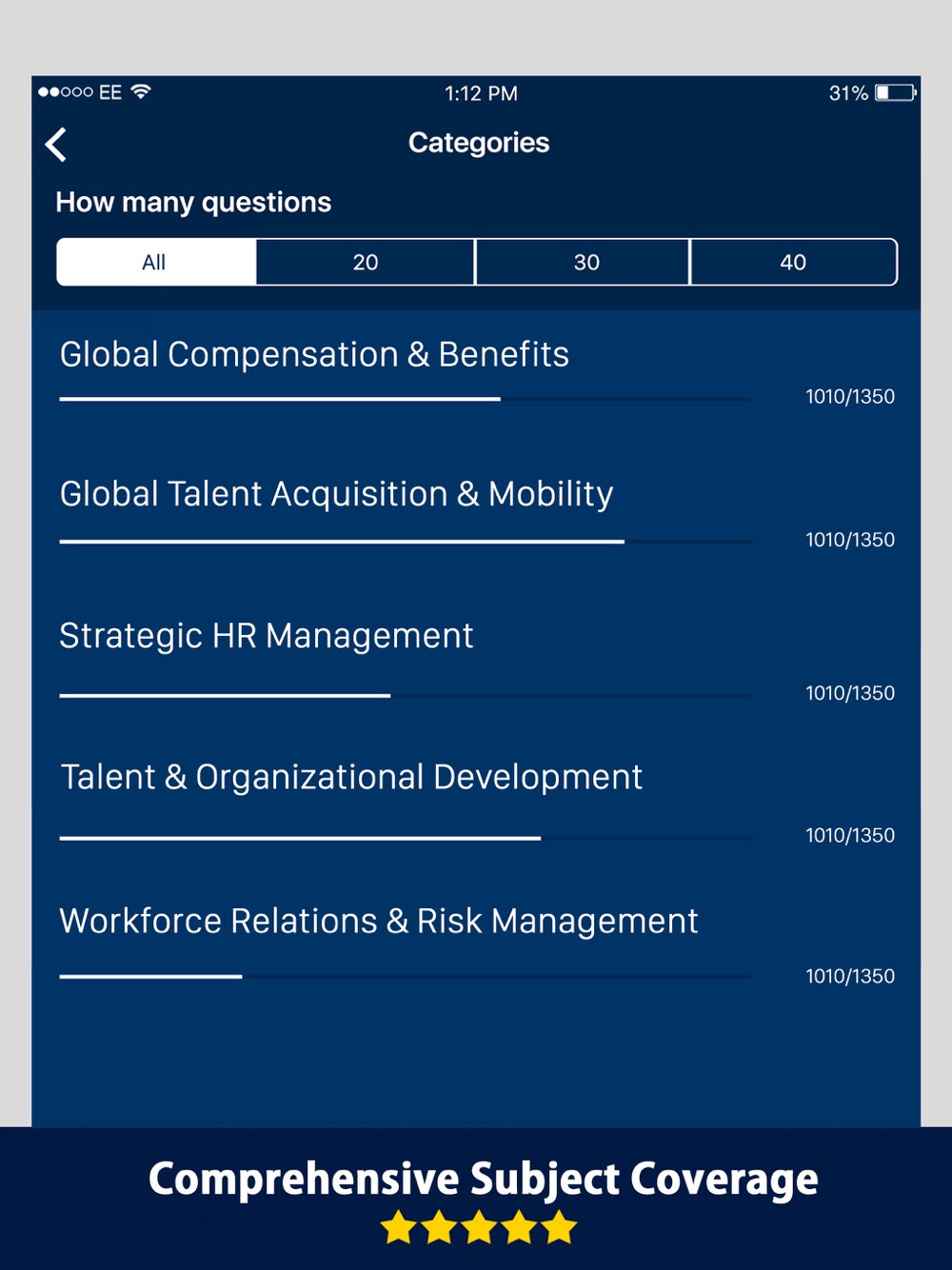
Task: Tap the five-star rating icons
Action: coord(479,1227)
